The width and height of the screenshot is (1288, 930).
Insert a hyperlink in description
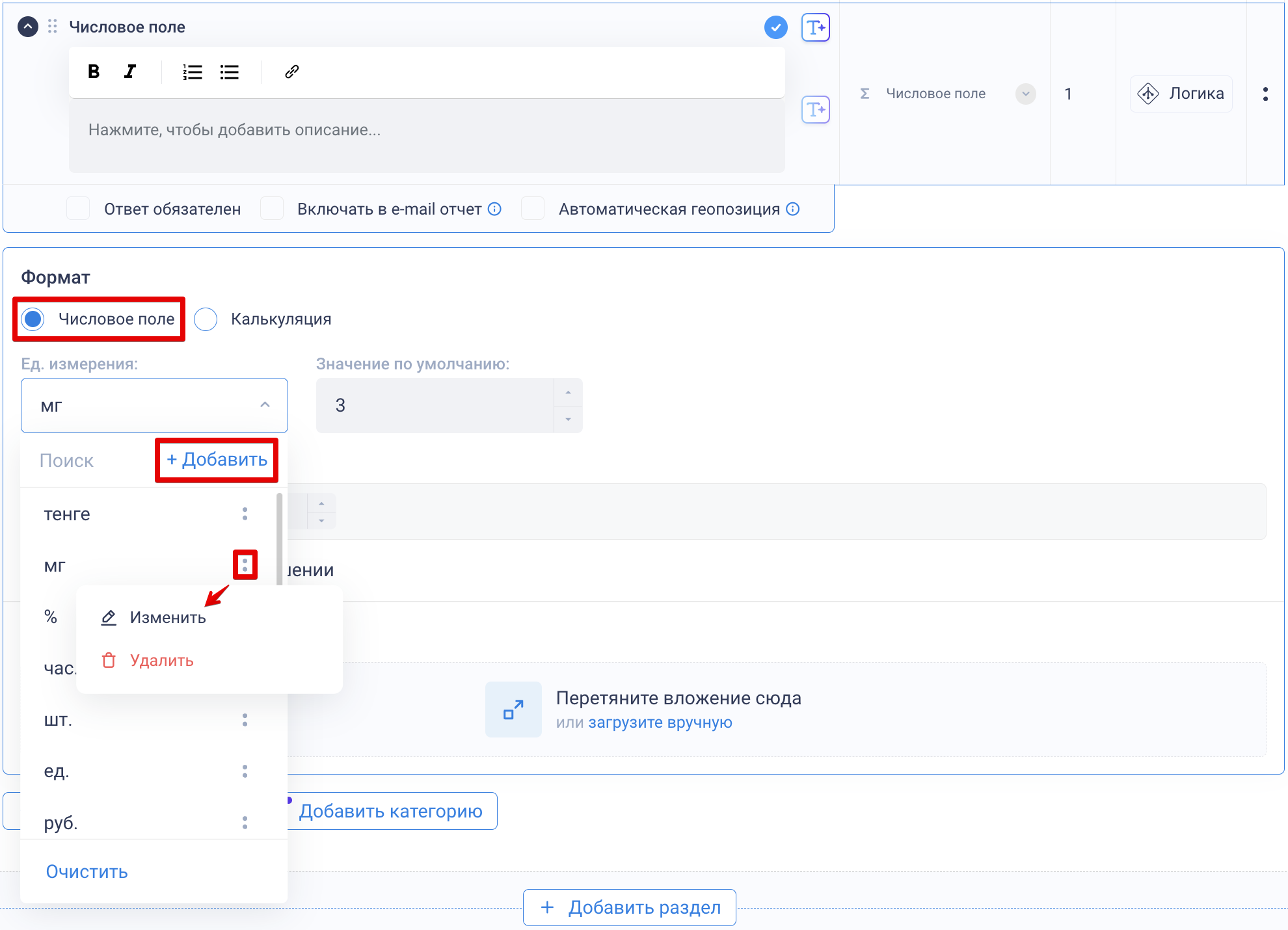[291, 72]
